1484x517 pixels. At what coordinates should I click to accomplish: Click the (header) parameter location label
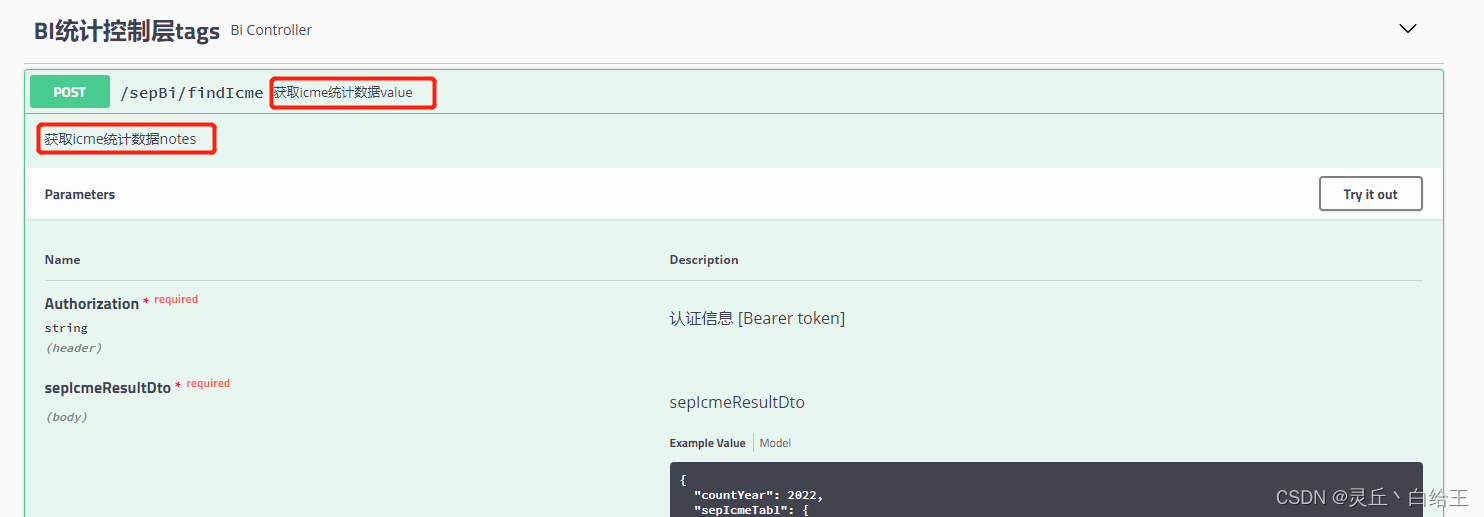[x=74, y=348]
